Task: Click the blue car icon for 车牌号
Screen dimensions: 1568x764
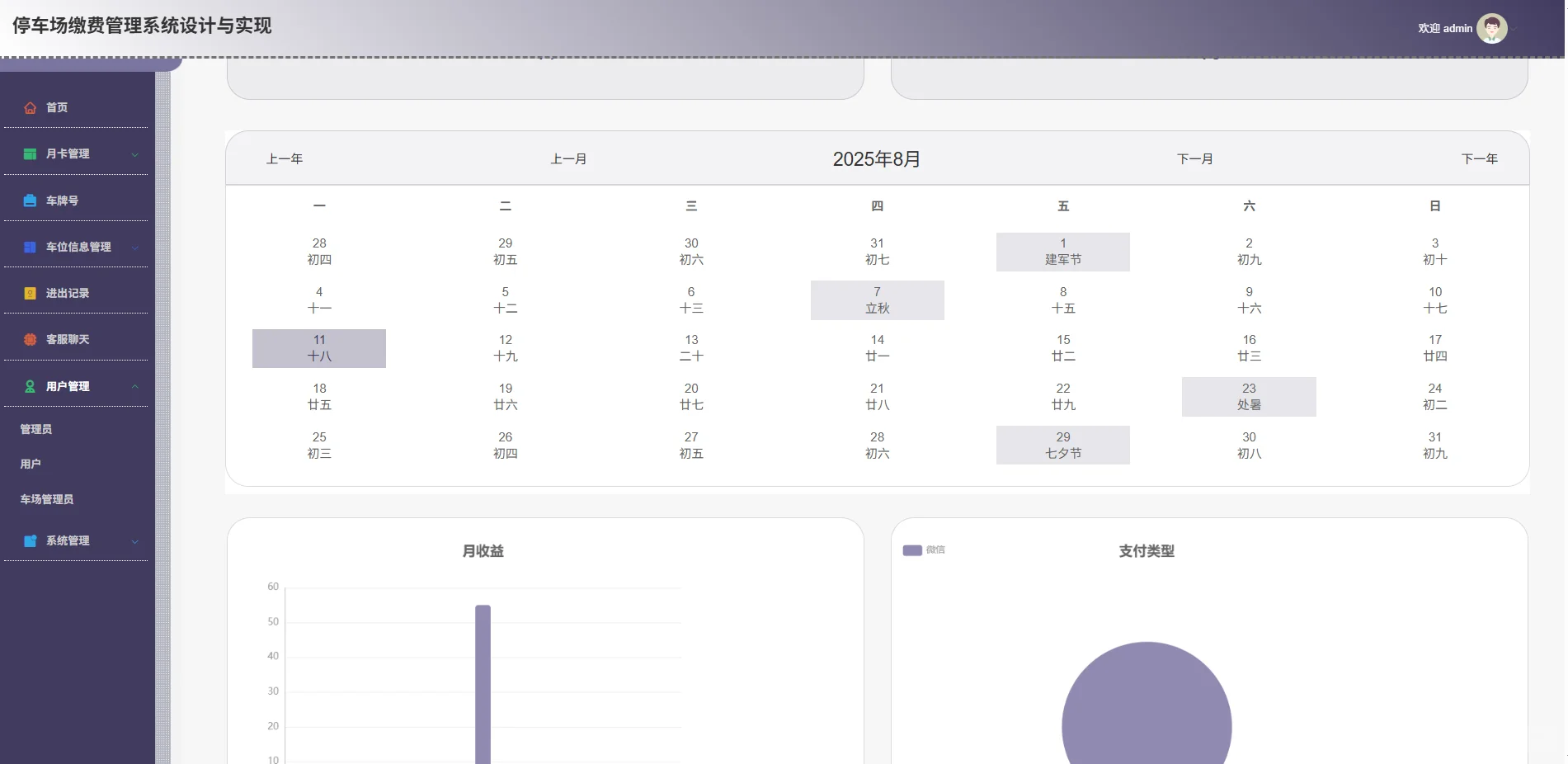Action: (x=31, y=200)
